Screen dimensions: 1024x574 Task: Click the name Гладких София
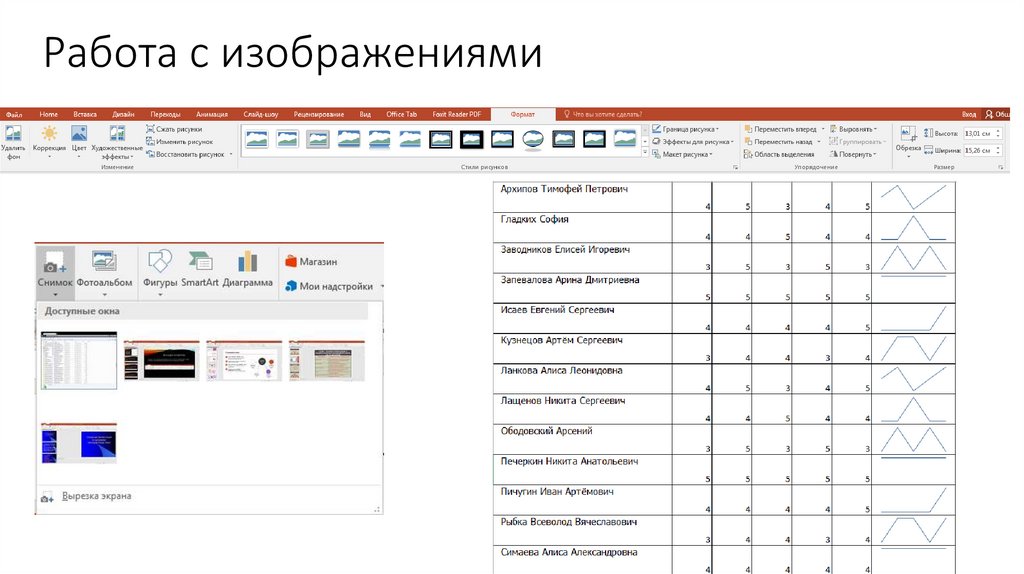(x=534, y=219)
